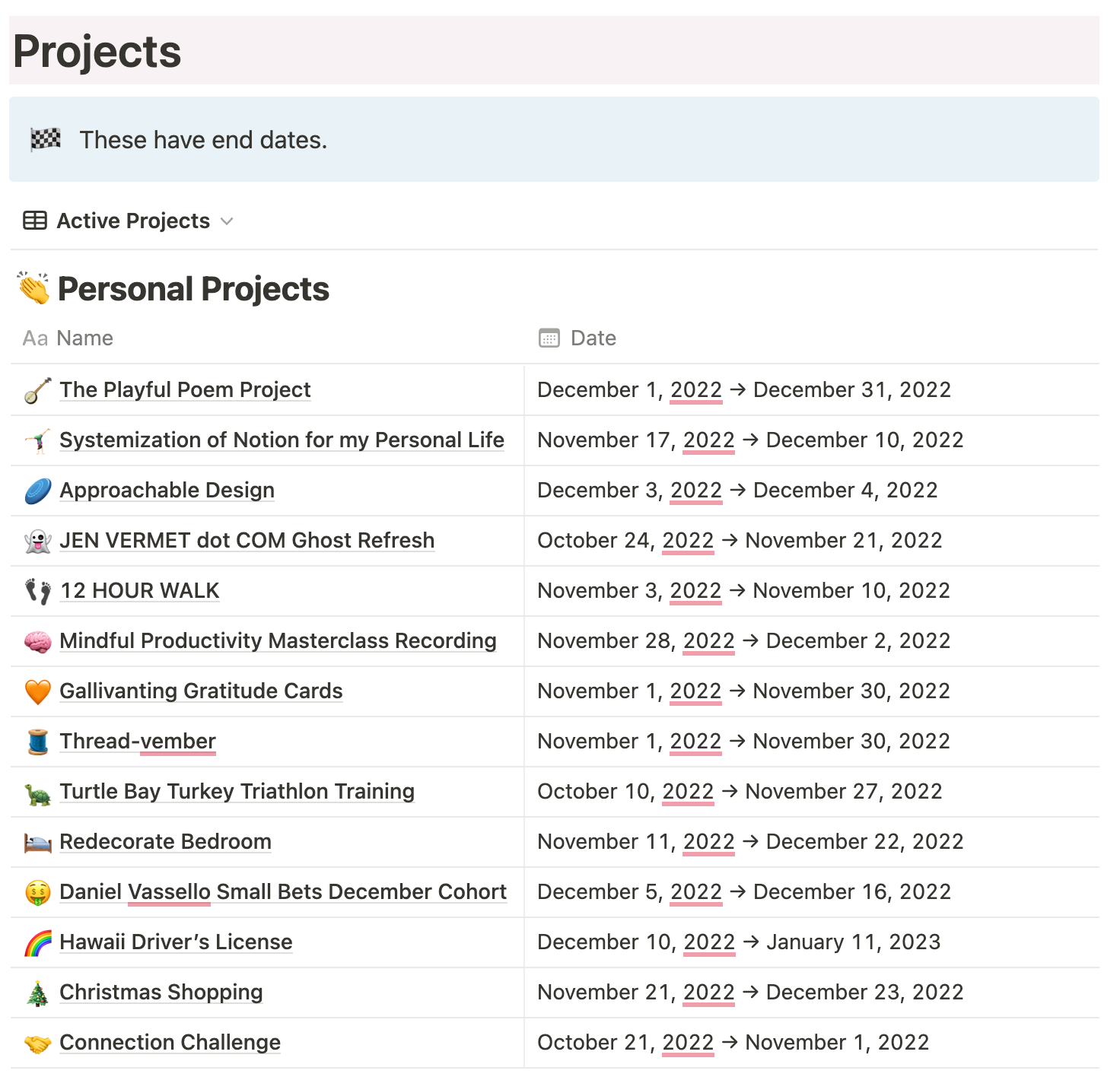Click the rainbow icon beside Hawaii Driver's License
Screen dimensions: 1120x1077
tap(38, 942)
